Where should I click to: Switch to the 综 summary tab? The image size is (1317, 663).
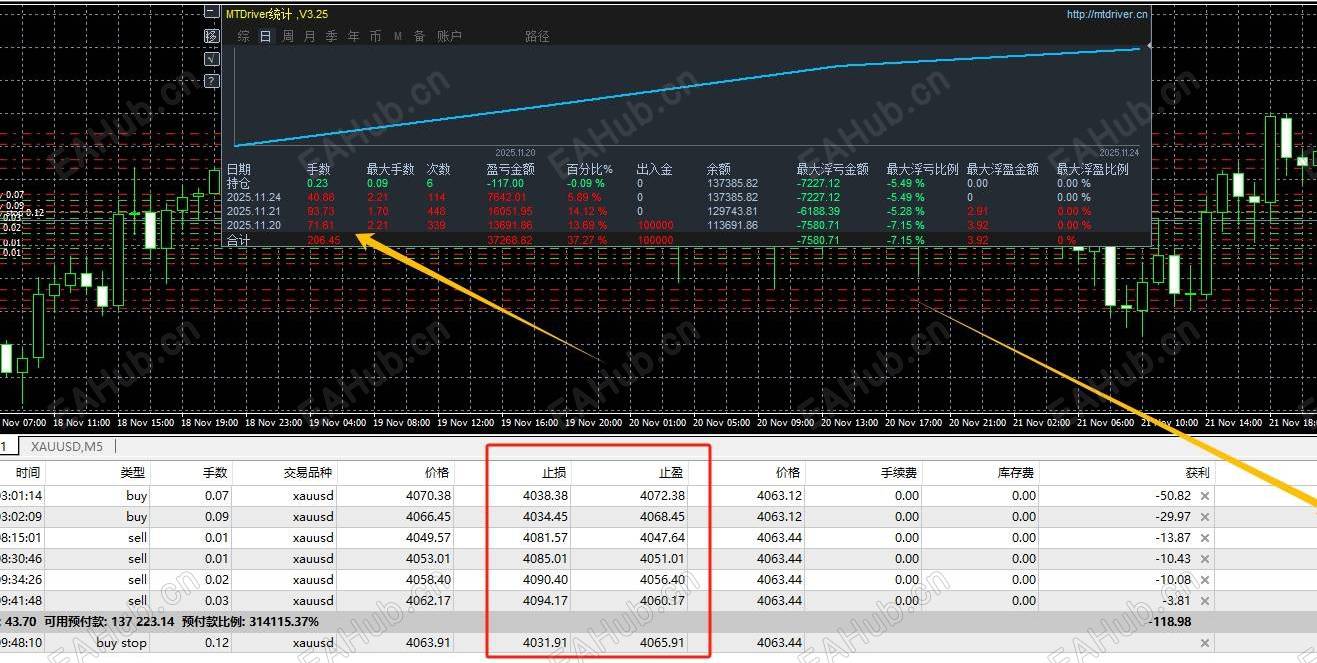[x=244, y=36]
